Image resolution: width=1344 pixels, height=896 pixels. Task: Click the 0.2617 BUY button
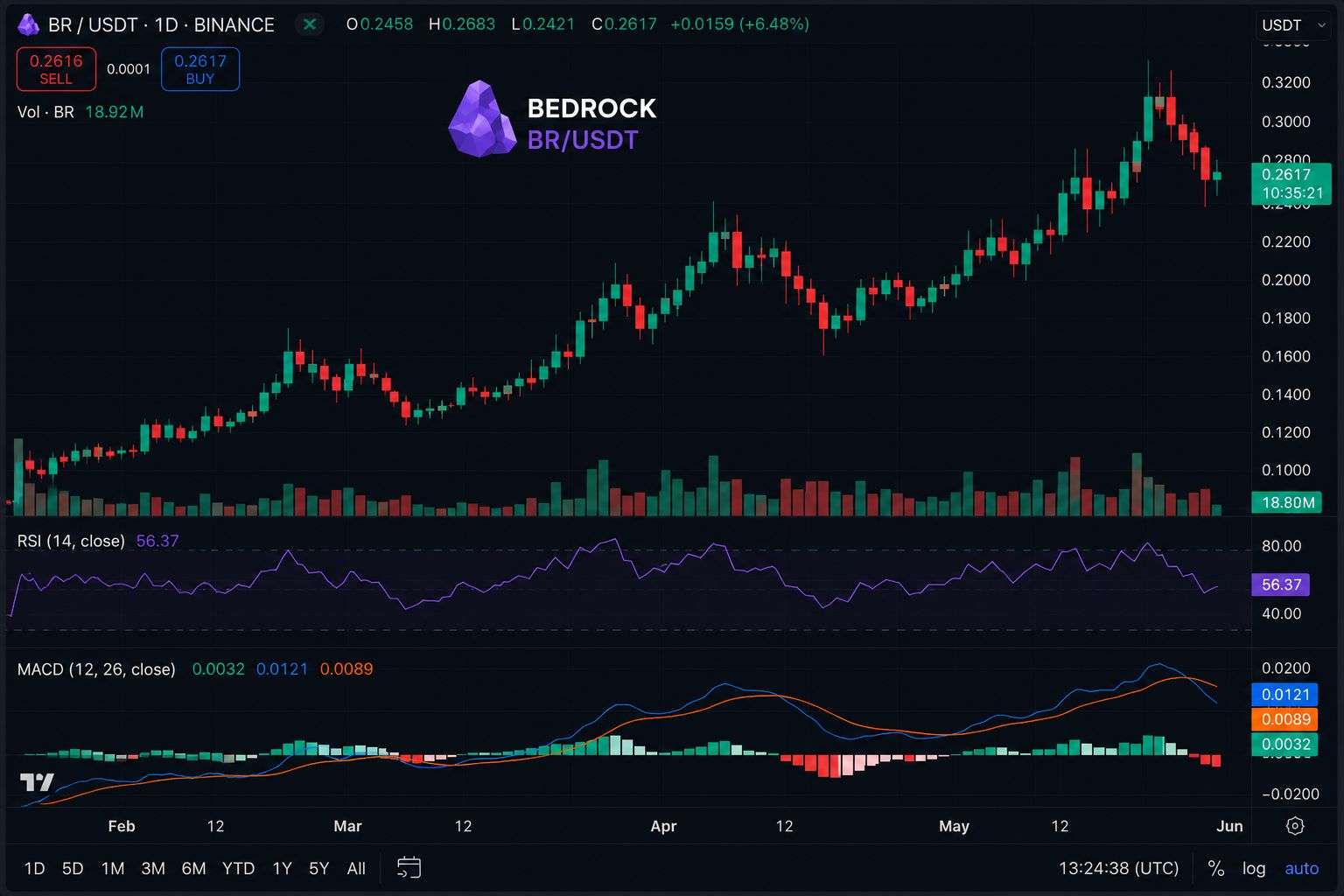point(200,69)
